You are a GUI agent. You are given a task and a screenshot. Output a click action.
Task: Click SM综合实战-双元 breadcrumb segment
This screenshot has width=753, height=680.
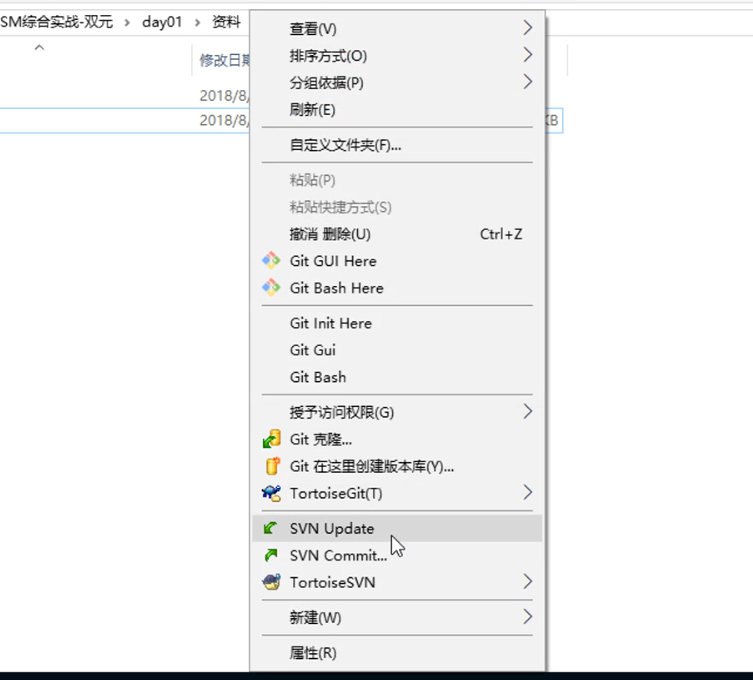(x=56, y=22)
